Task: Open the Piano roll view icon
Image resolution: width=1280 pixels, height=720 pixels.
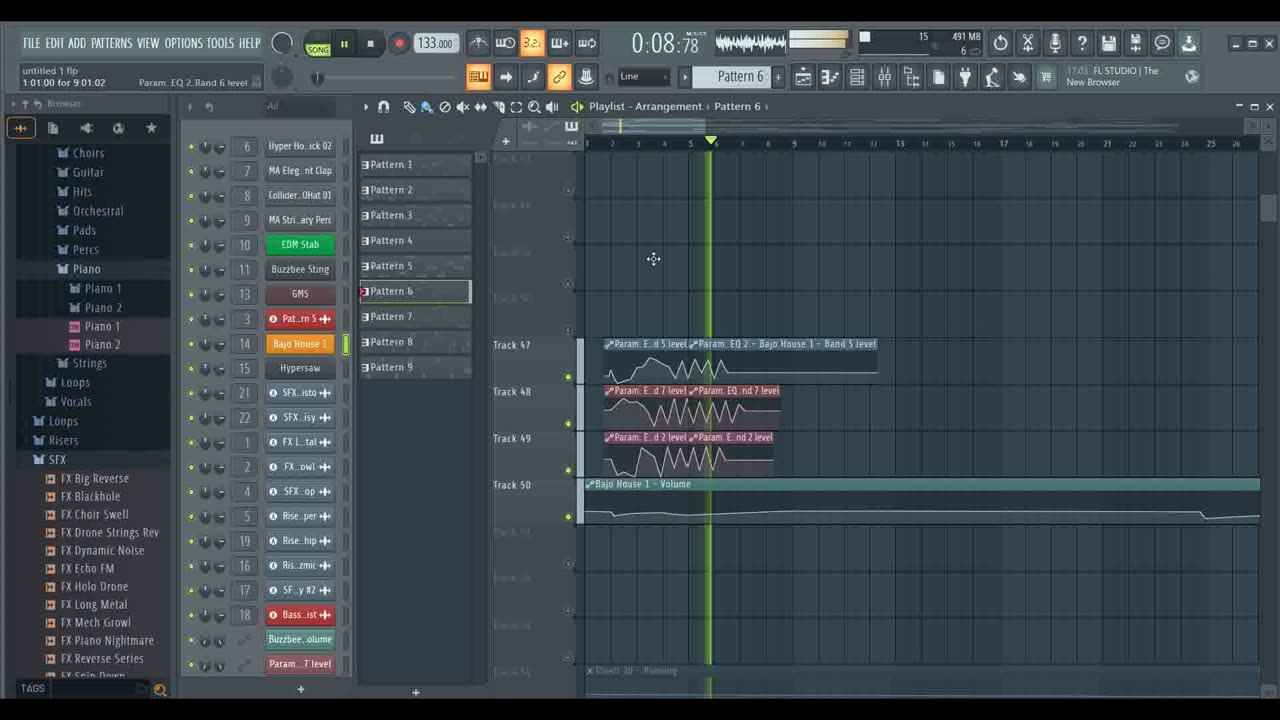Action: 830,77
